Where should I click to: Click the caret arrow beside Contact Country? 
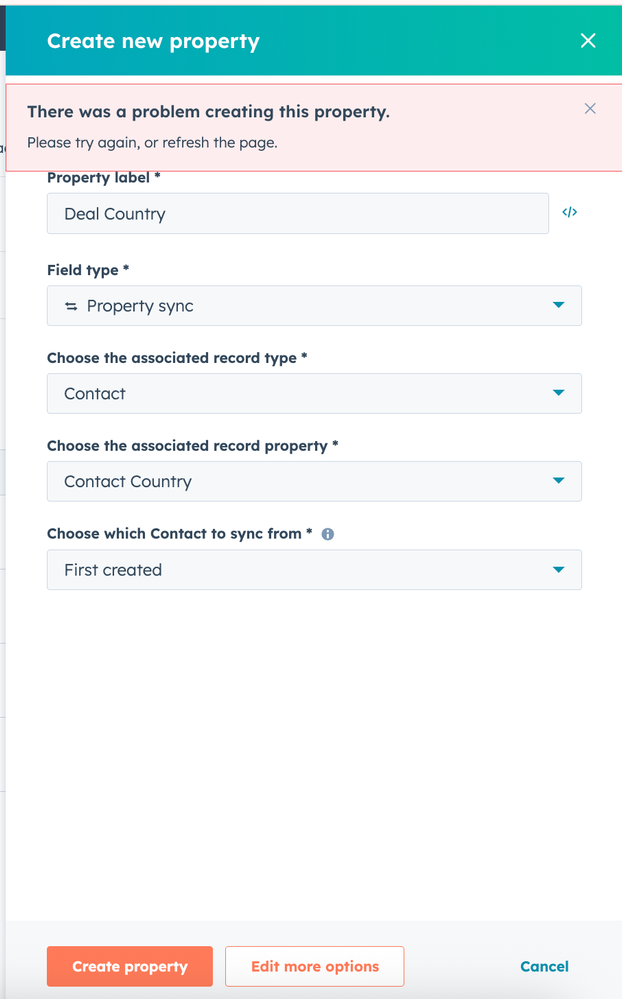(559, 481)
